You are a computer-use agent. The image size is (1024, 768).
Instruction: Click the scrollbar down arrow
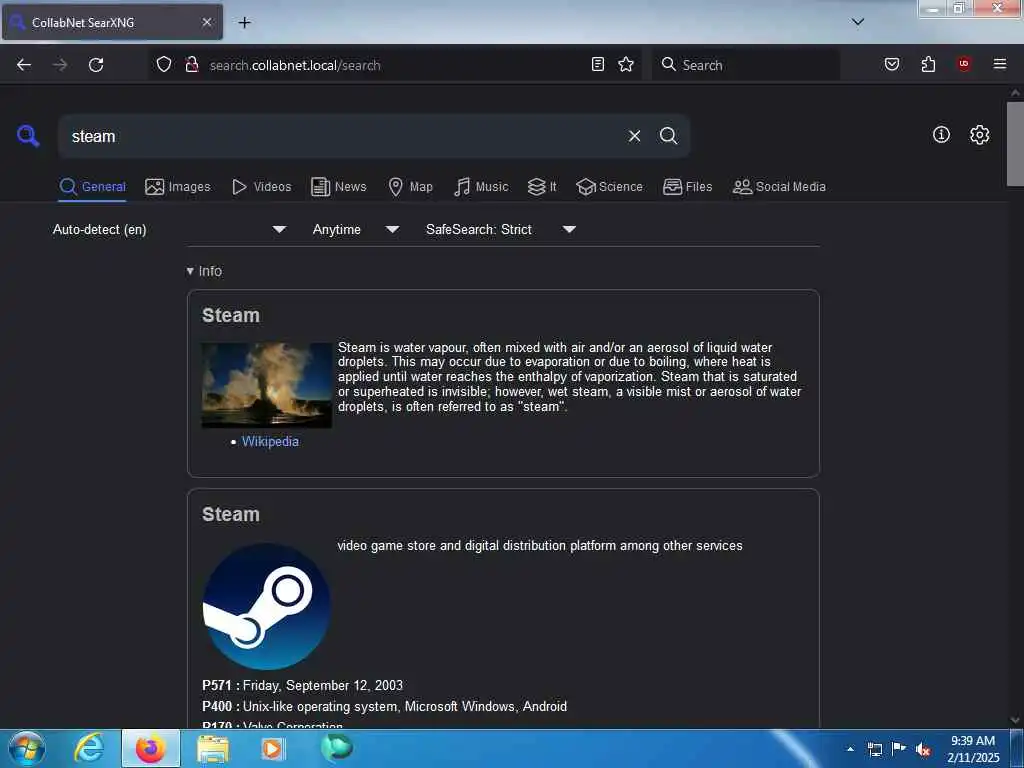pyautogui.click(x=1015, y=720)
